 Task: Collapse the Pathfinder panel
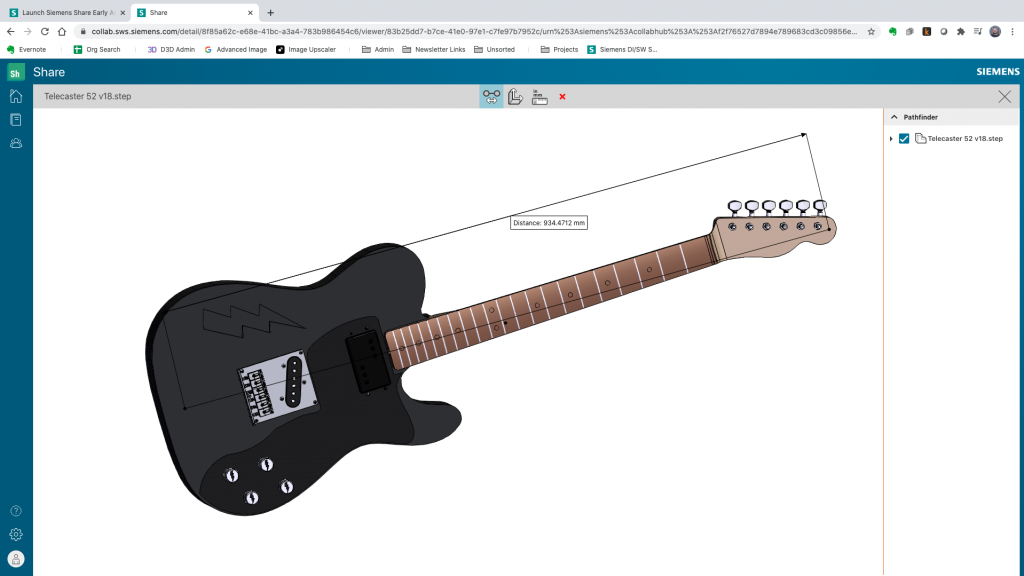pos(894,117)
